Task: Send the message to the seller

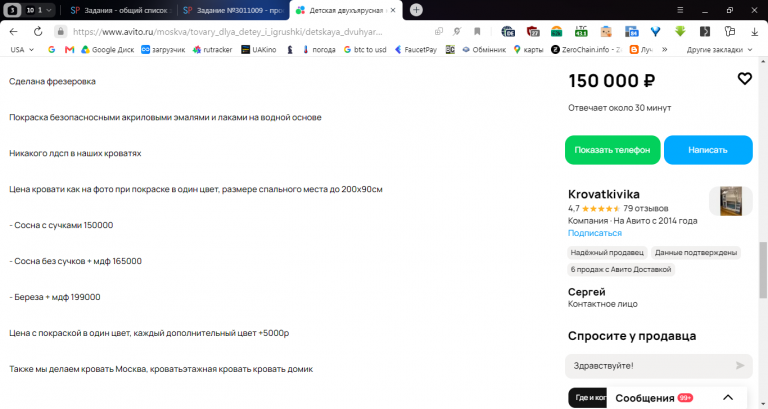Action: 740,365
